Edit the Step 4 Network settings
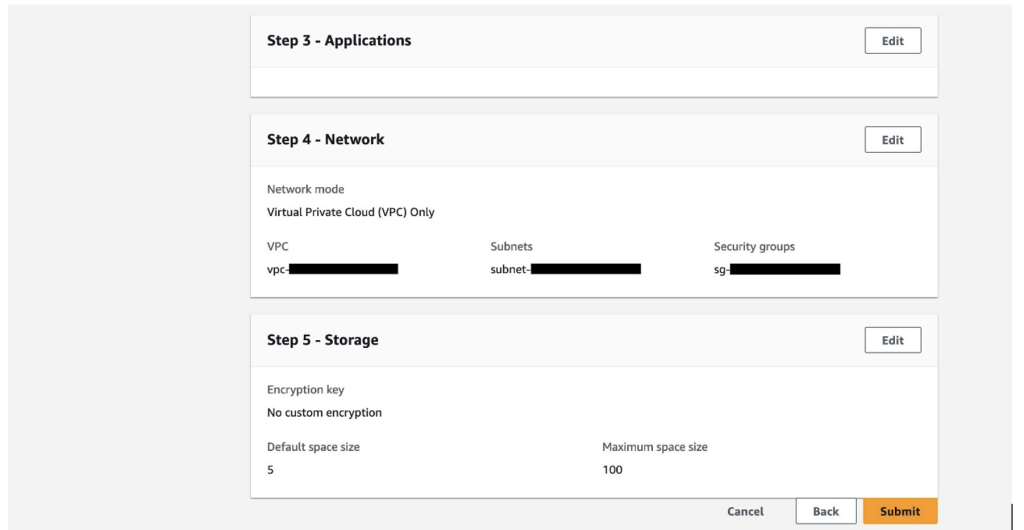This screenshot has height=530, width=1024. (x=892, y=140)
